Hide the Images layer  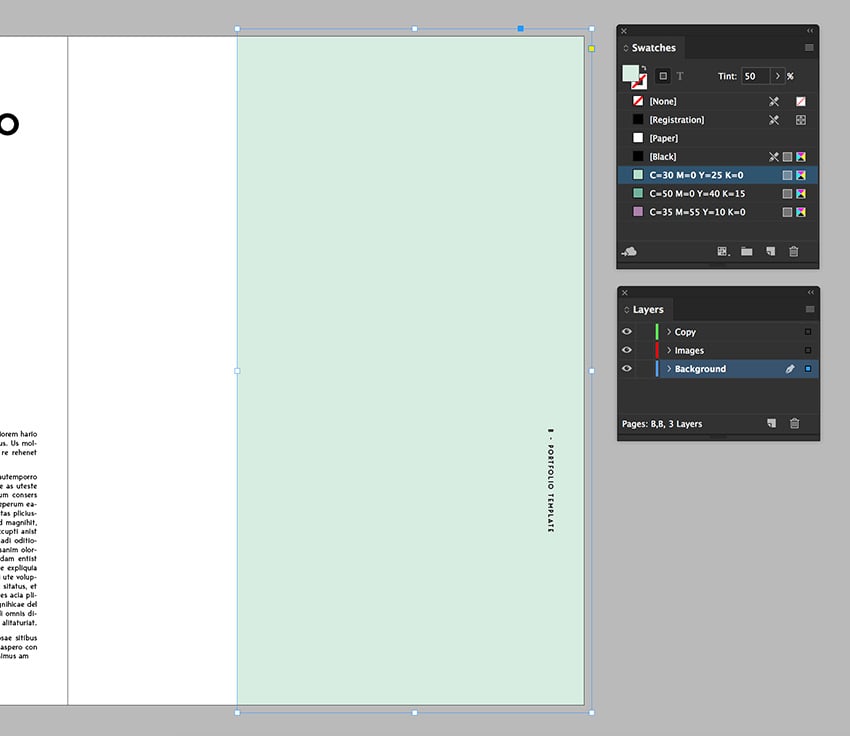pos(627,350)
